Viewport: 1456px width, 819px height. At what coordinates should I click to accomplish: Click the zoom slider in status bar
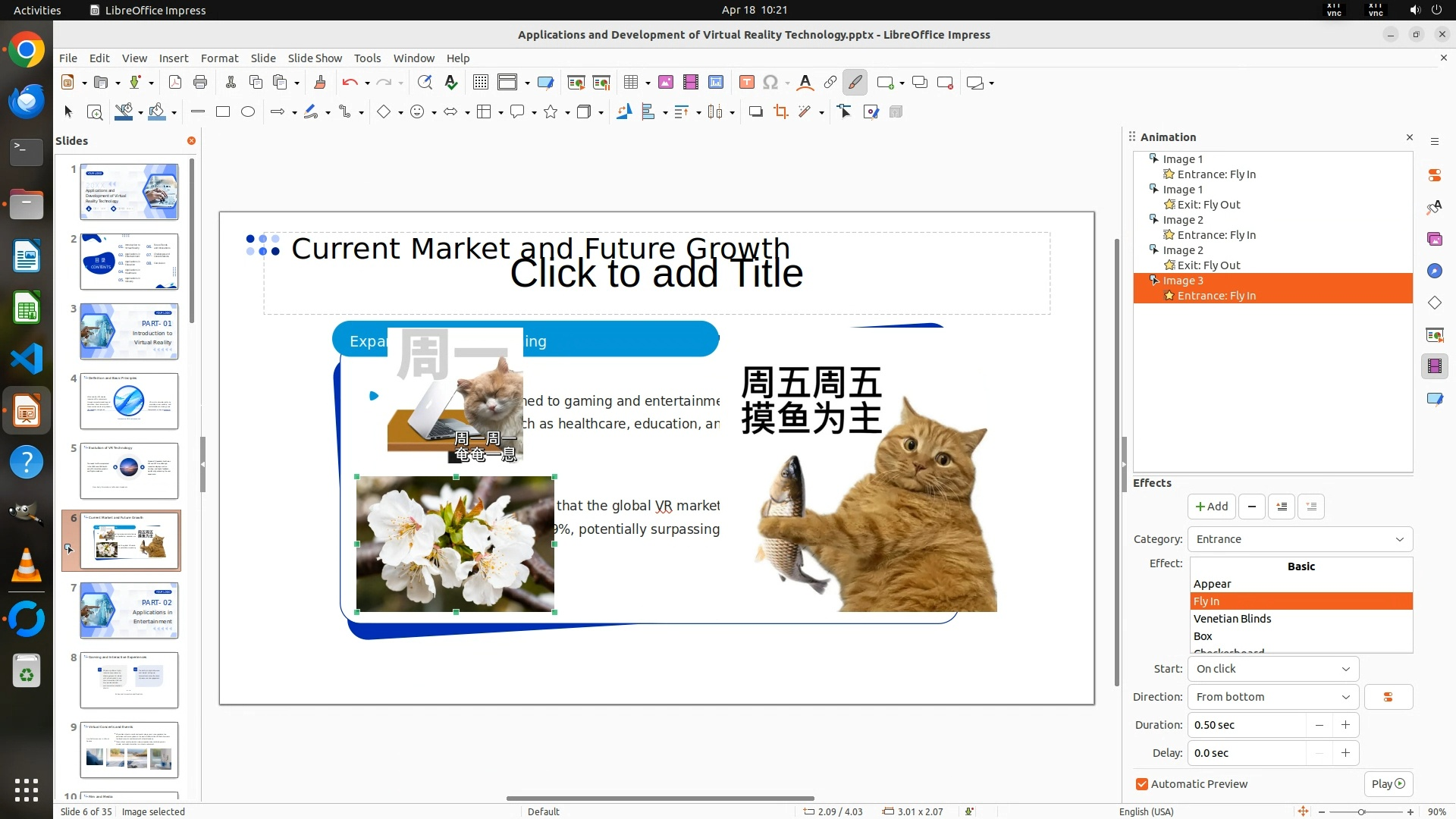point(1361,811)
